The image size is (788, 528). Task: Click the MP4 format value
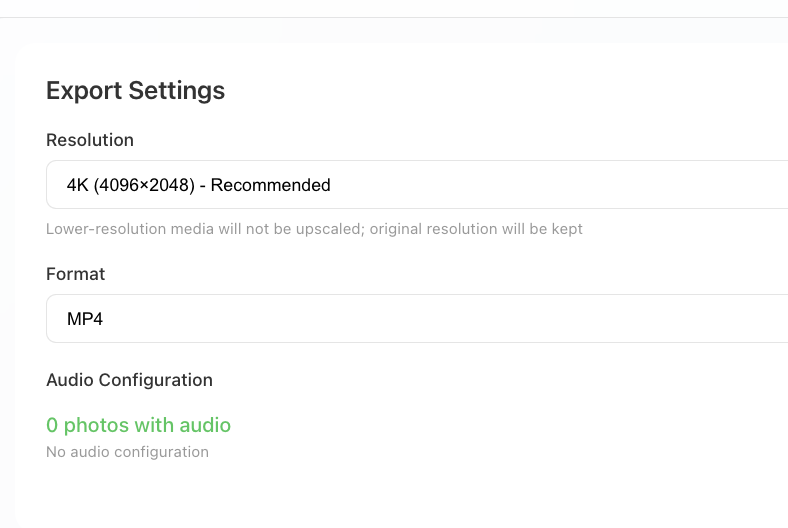point(85,320)
